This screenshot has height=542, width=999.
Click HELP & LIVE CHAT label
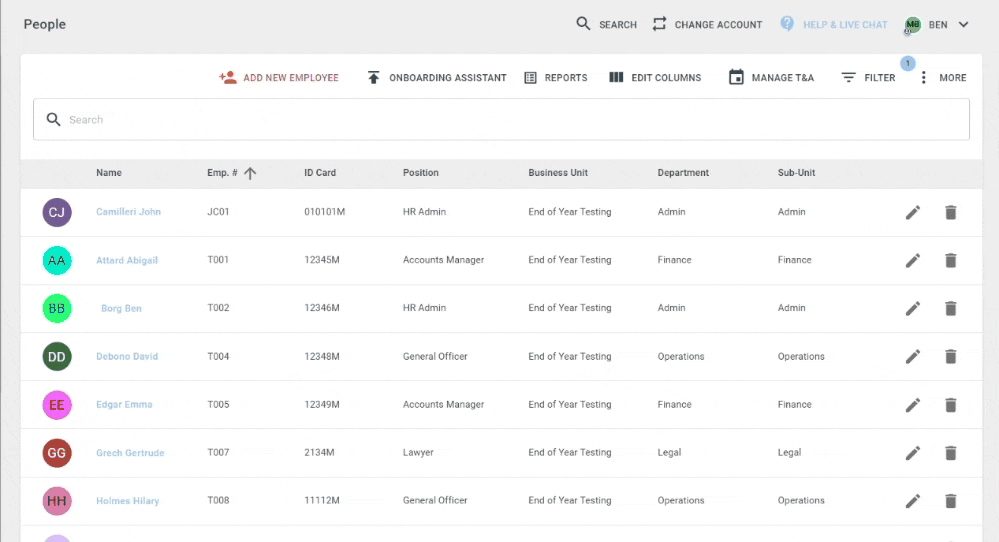845,25
